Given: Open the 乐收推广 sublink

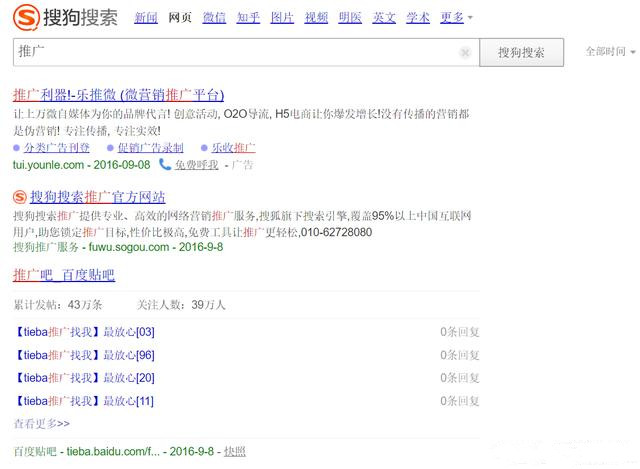Looking at the screenshot, I should (x=233, y=147).
